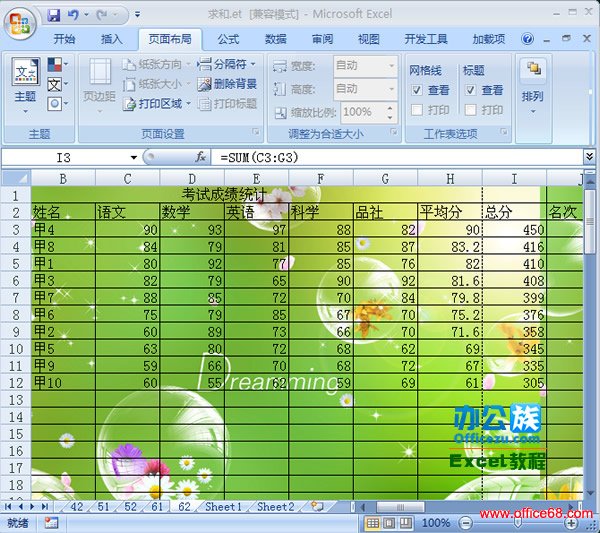Open Customize Quick Access Toolbar dropdown
Screen dimensions: 600x533
(x=137, y=15)
